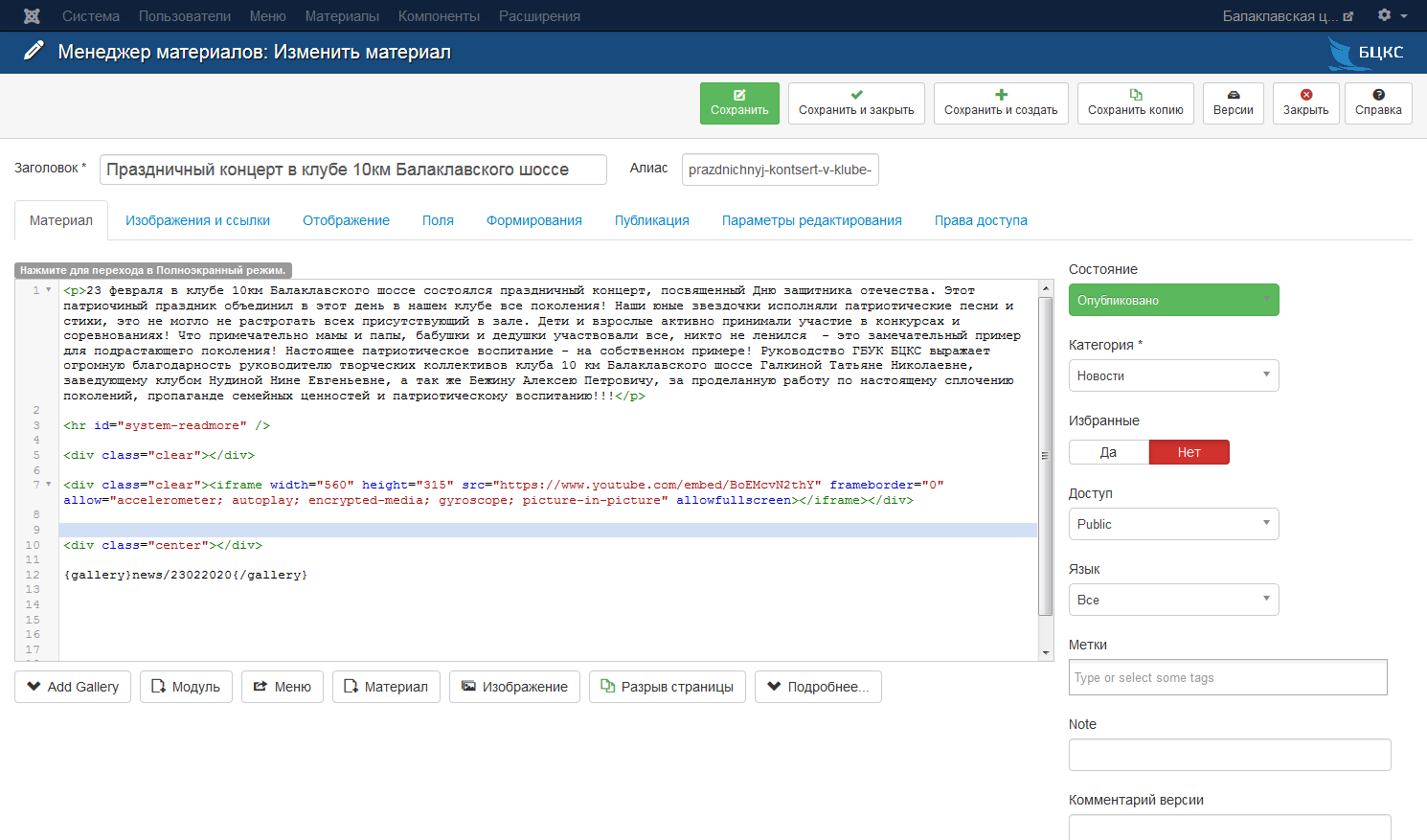Click the gallery shortcode line in editor
Viewport: 1427px width, 840px height.
[186, 575]
